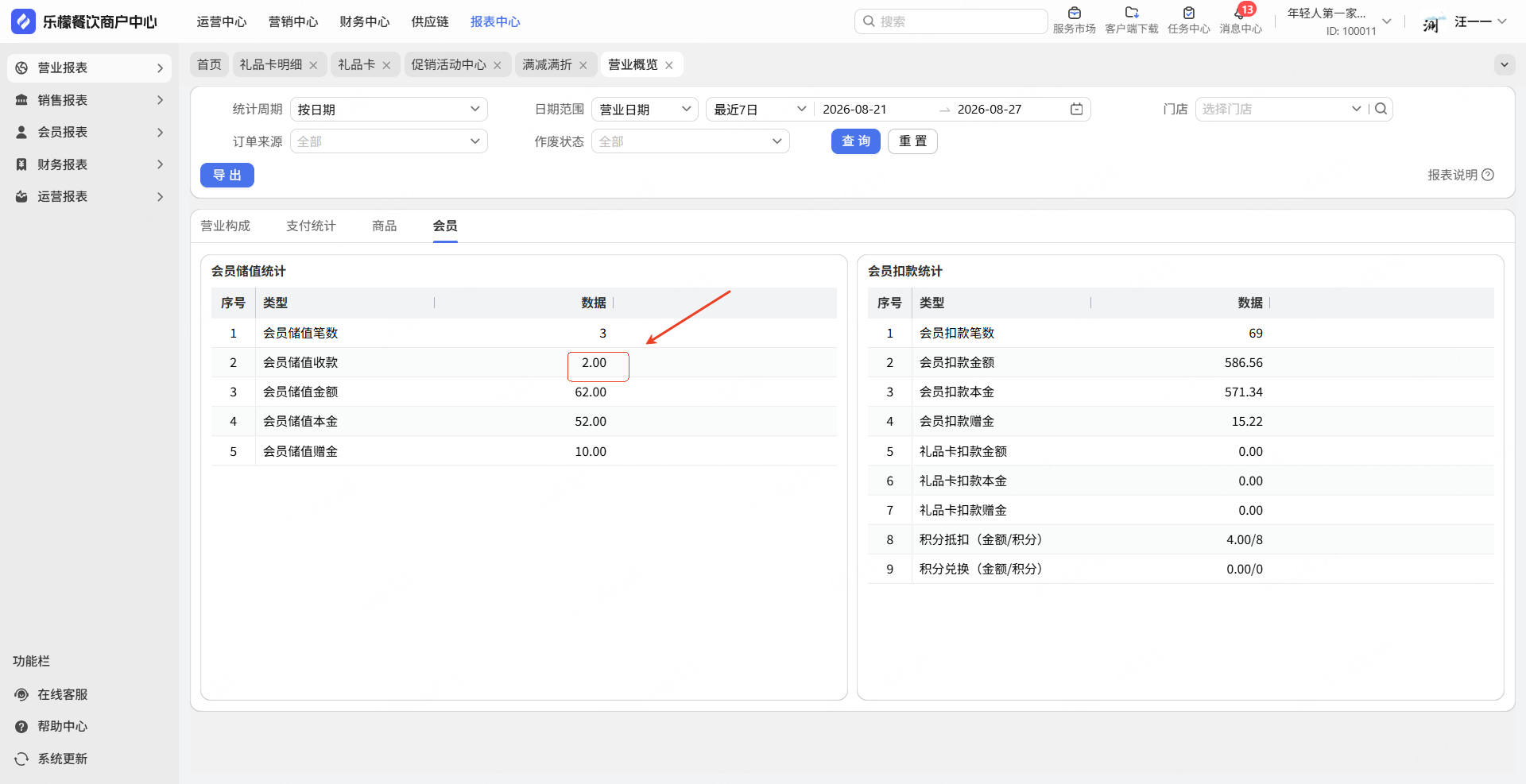
Task: Switch to 商品 tab
Action: [385, 226]
